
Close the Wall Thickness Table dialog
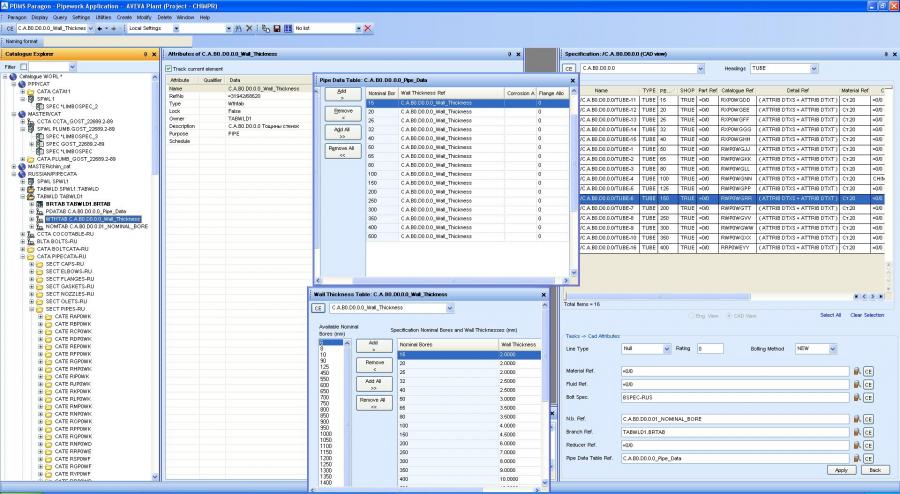(544, 294)
